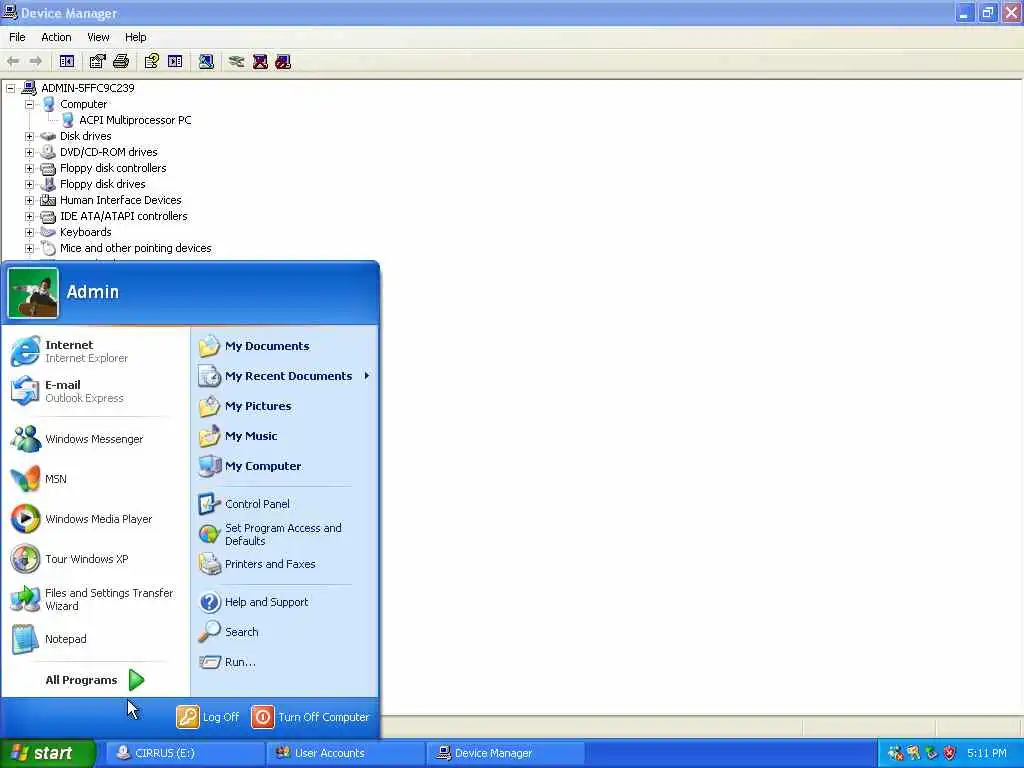Viewport: 1024px width, 768px height.
Task: Open MSN from the Start menu
Action: pos(95,479)
